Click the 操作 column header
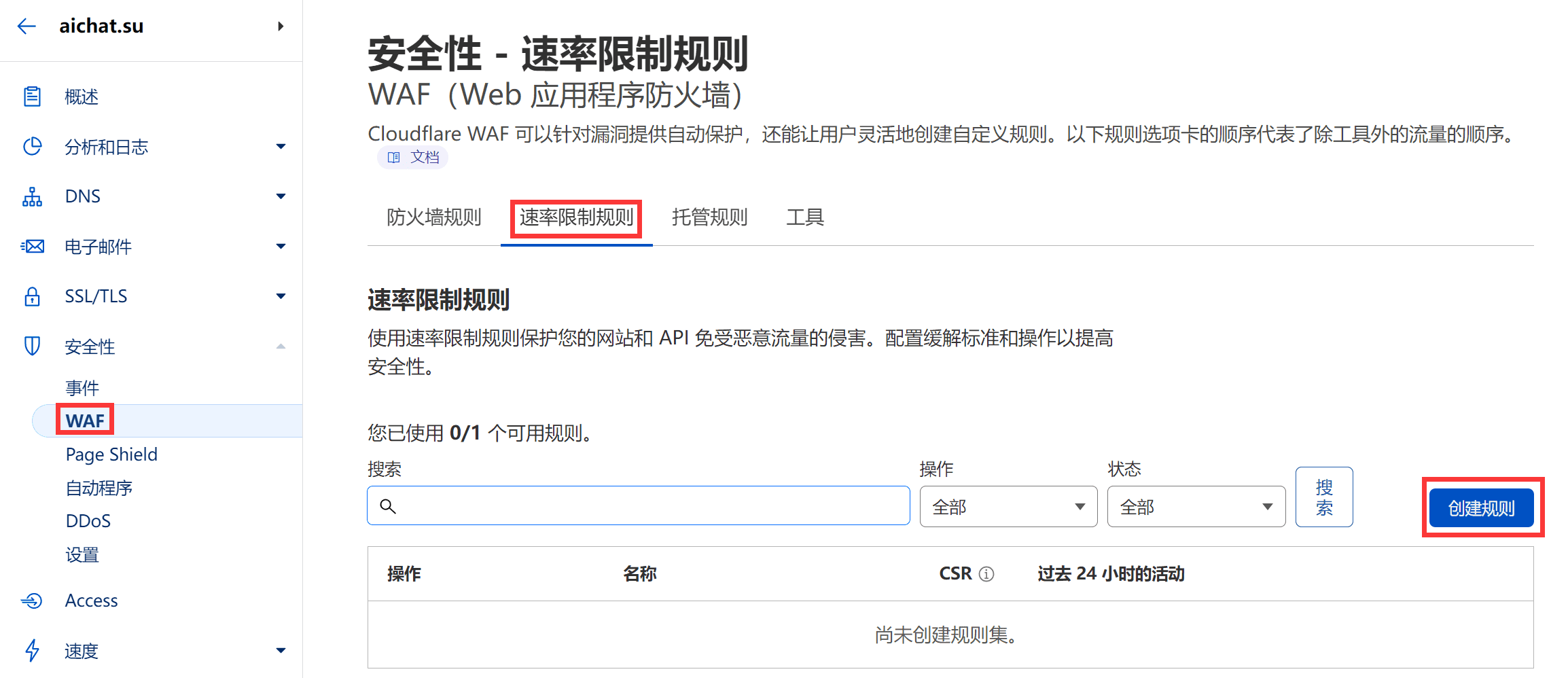1568x678 pixels. (404, 574)
